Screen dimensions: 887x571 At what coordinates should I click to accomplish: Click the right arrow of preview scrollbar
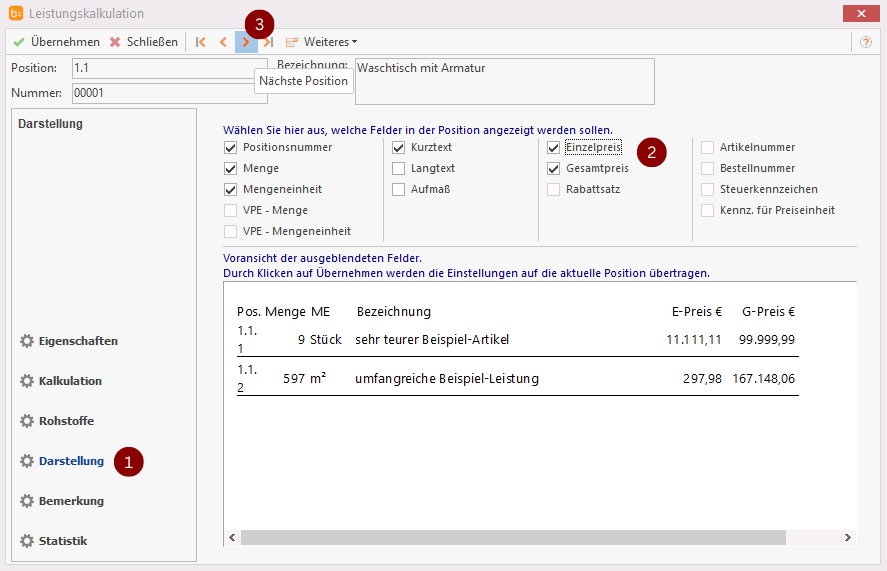point(848,538)
